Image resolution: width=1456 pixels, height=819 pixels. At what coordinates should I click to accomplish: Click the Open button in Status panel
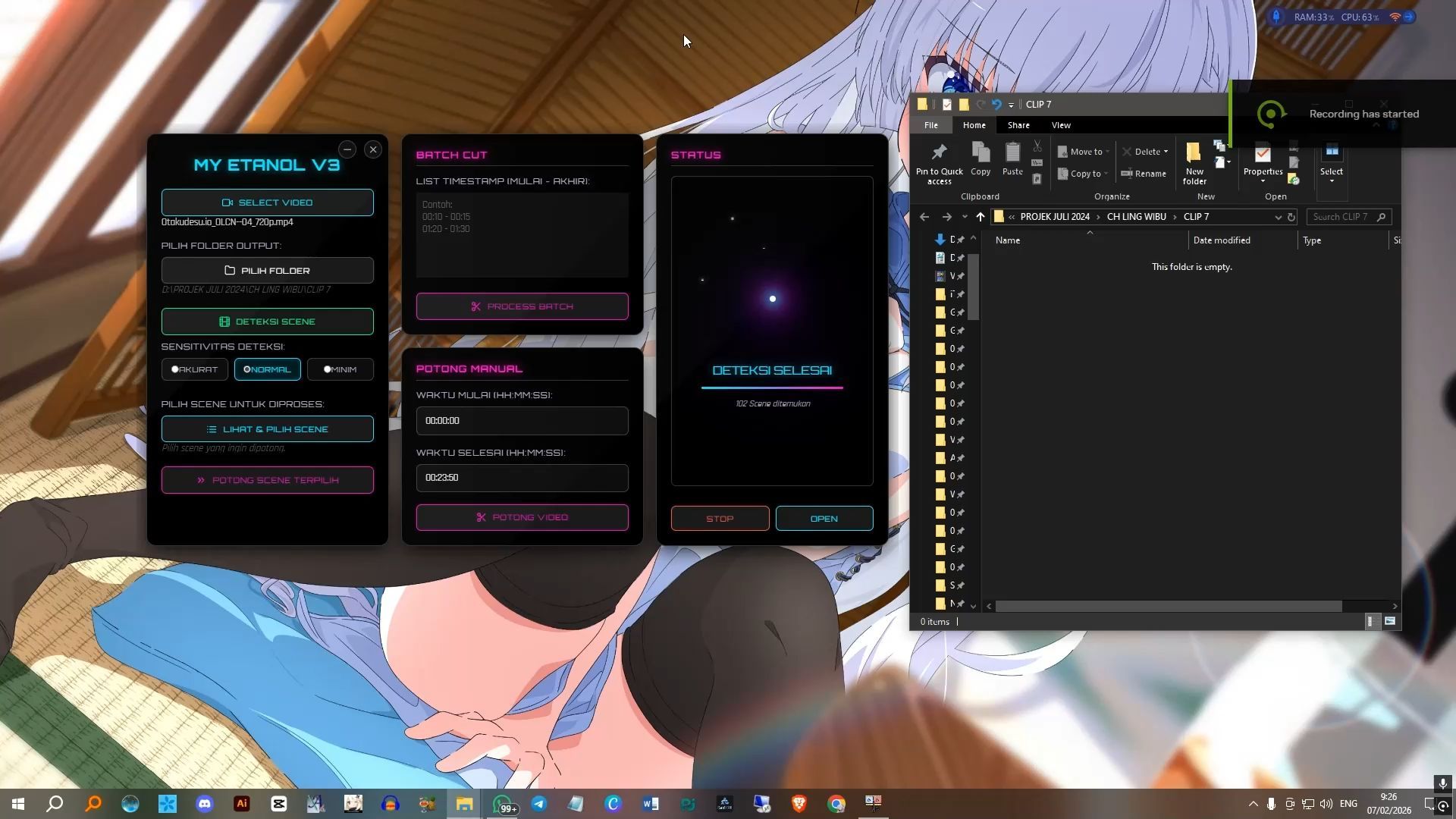pos(824,519)
